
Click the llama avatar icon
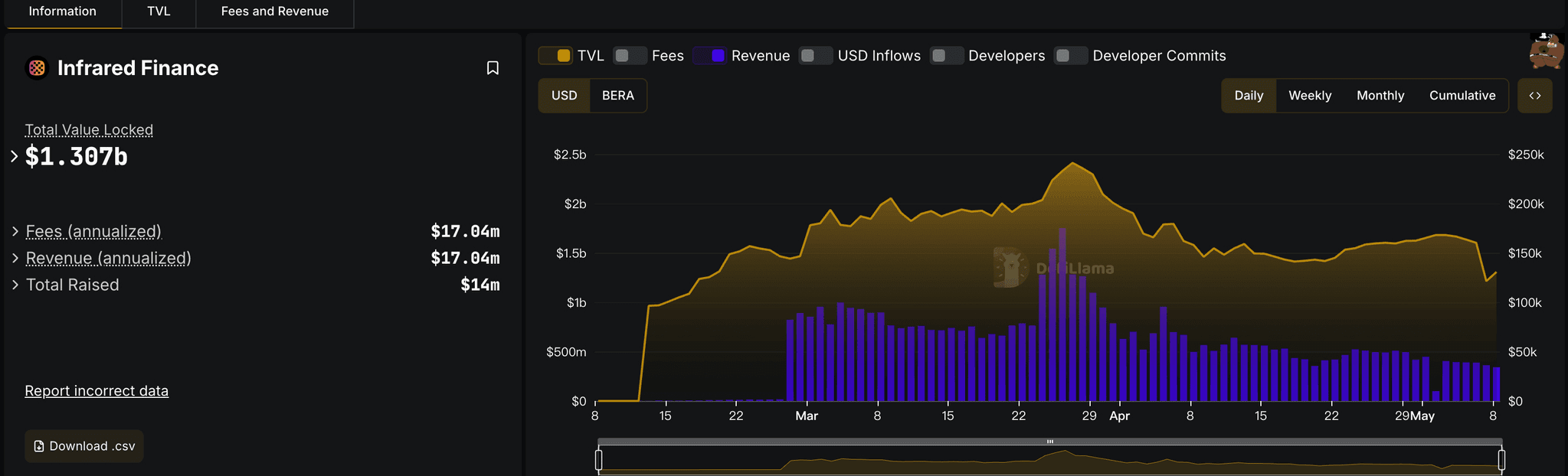click(1547, 51)
